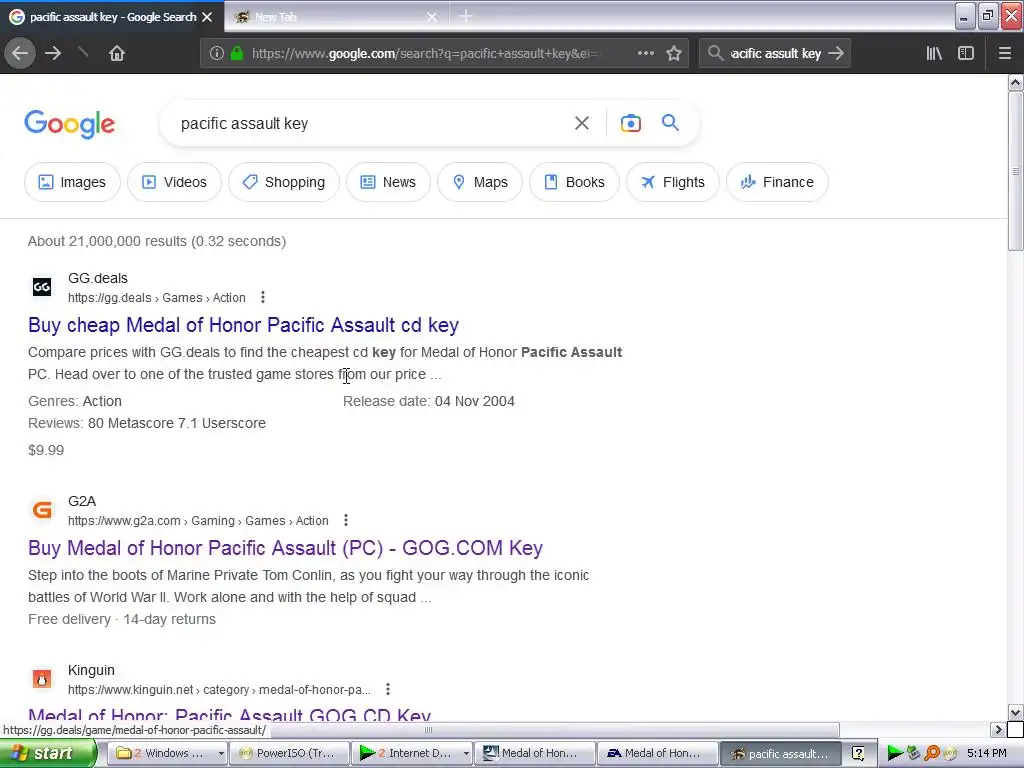This screenshot has height=768, width=1024.
Task: Click the Kinguin site favicon
Action: pos(42,679)
